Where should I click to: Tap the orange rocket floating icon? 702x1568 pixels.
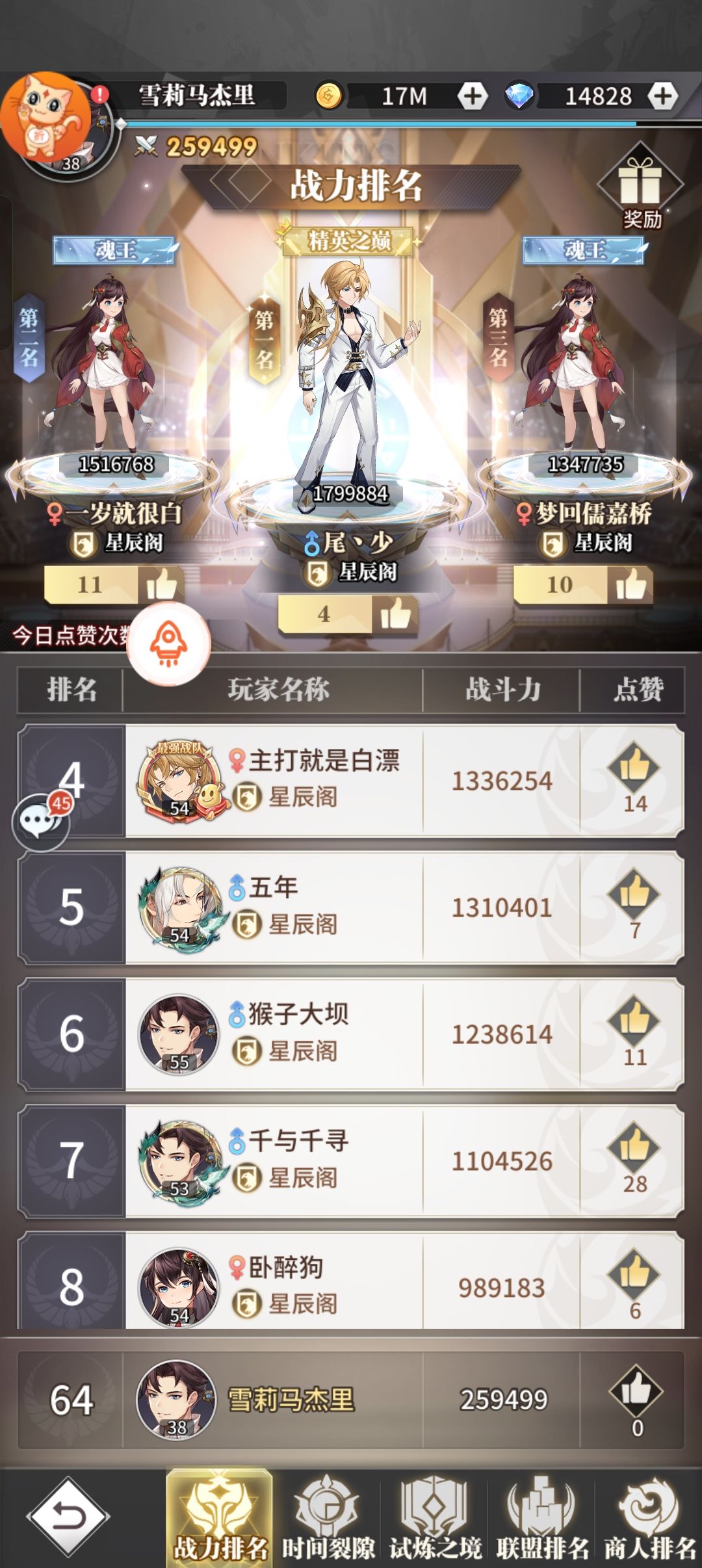[x=169, y=644]
